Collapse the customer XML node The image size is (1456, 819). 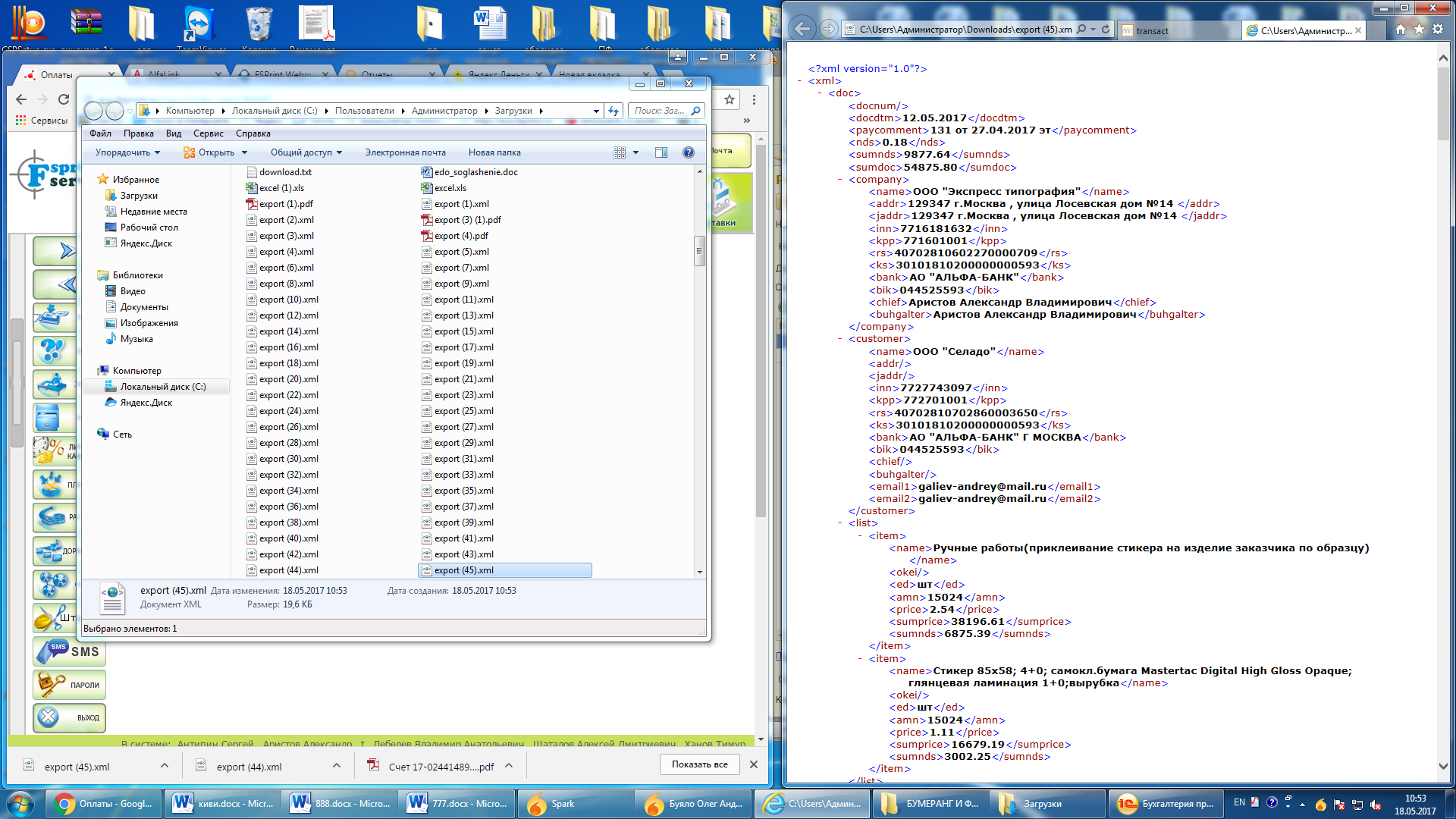click(x=840, y=339)
